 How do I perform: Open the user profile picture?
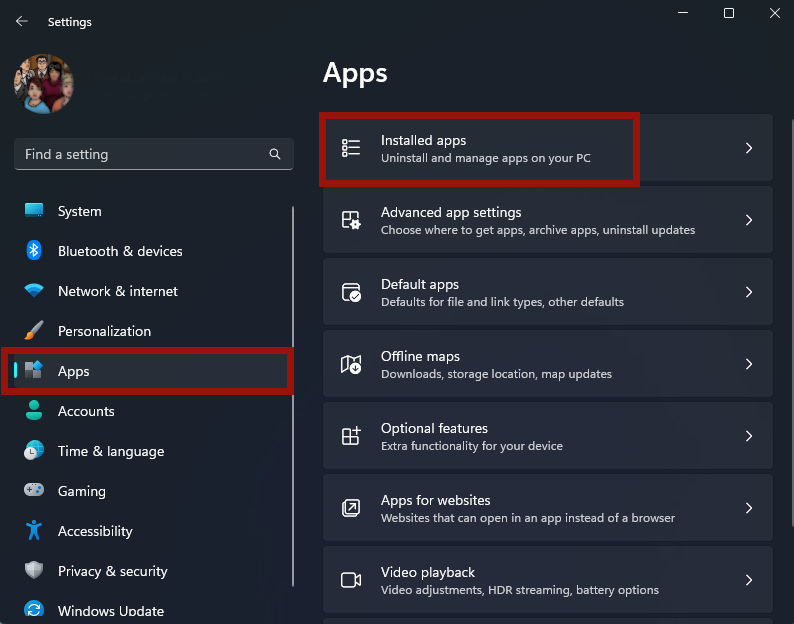(x=44, y=84)
